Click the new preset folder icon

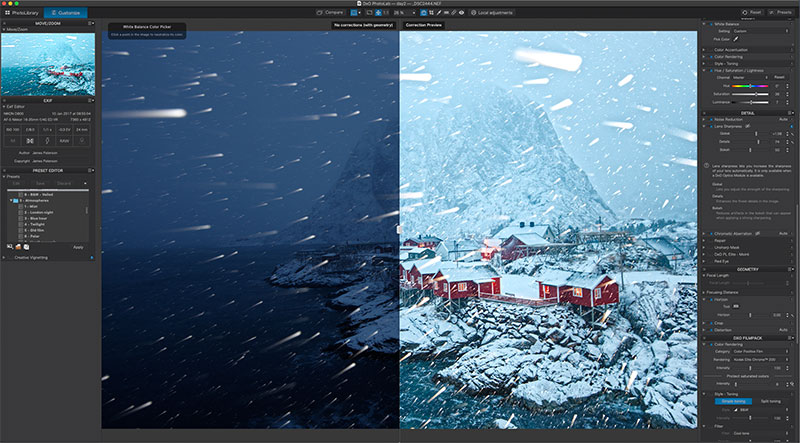18,247
